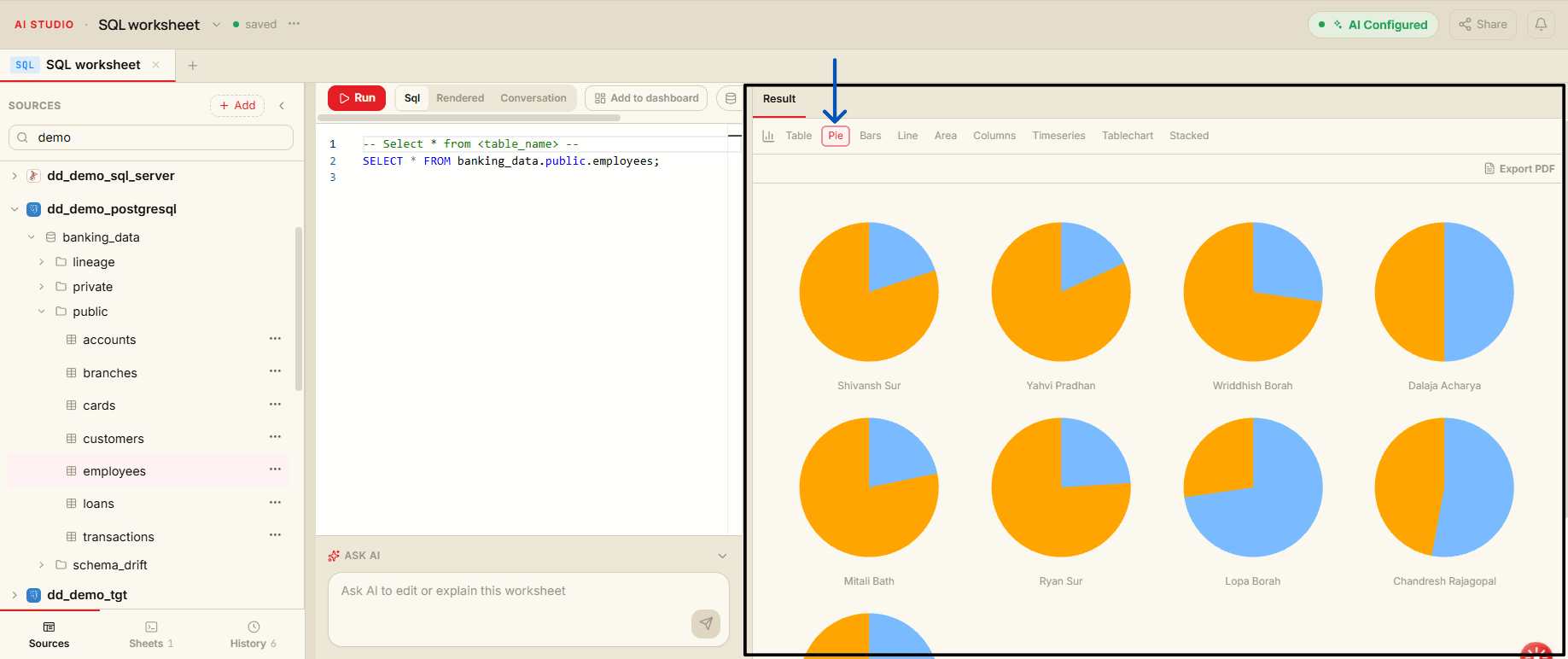The image size is (1568, 659).
Task: Switch to the Conversation tab
Action: (533, 98)
